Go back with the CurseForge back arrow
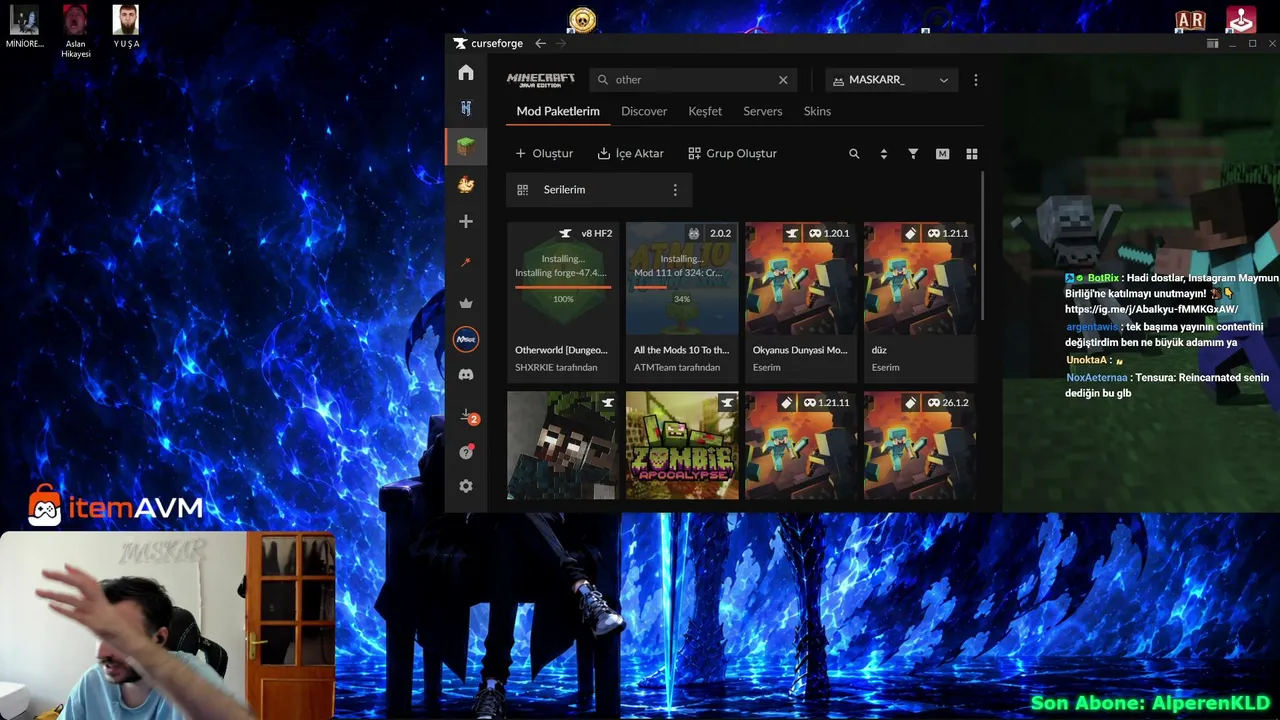 540,43
